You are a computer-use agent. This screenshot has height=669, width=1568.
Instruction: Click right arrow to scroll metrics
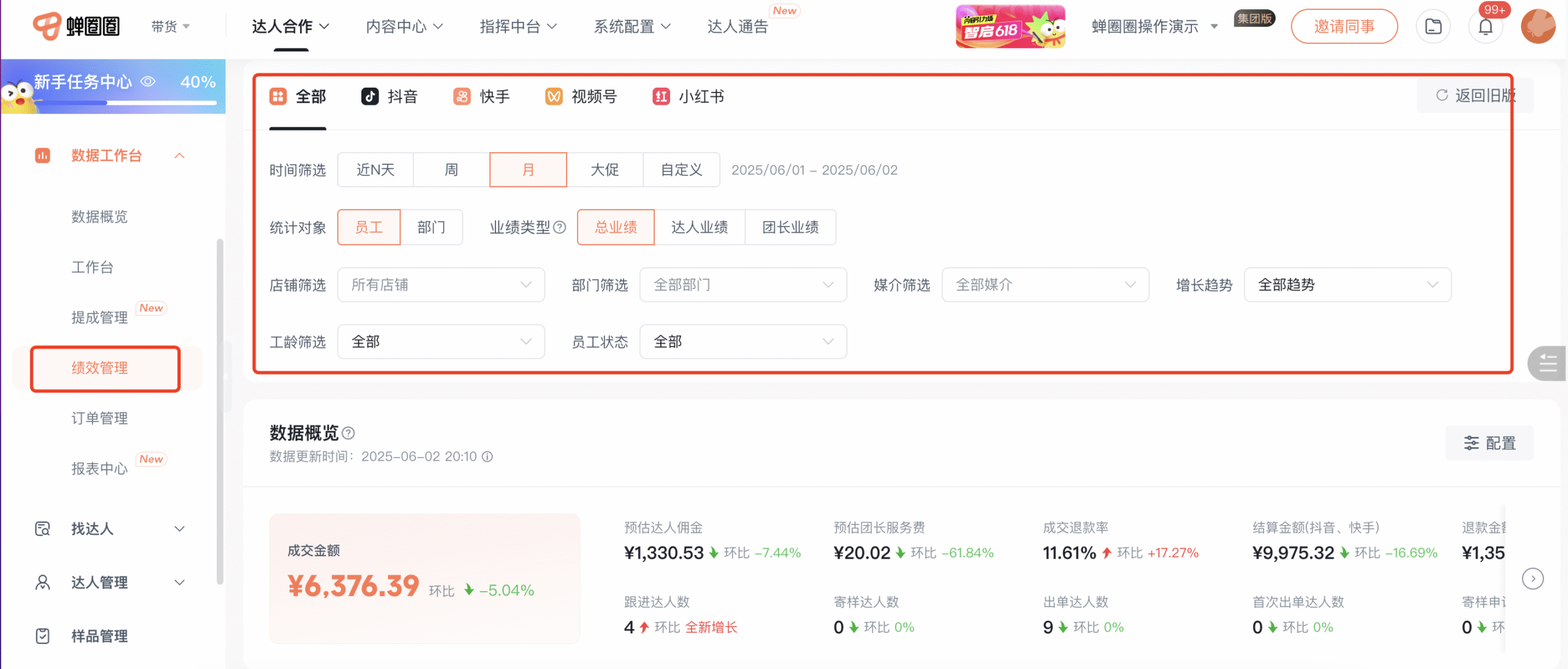coord(1532,578)
